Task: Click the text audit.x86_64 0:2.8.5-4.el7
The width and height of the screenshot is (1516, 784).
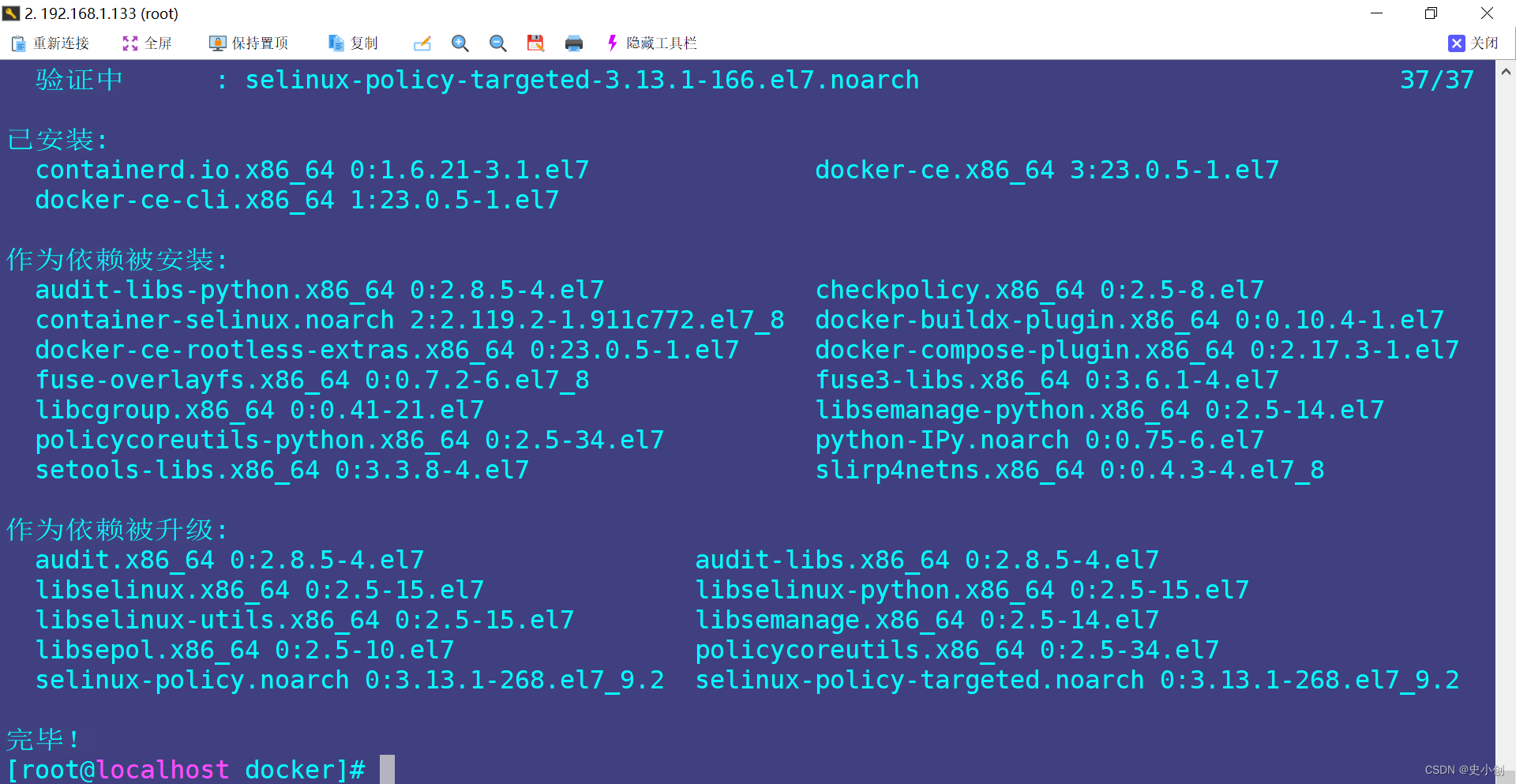Action: point(230,560)
